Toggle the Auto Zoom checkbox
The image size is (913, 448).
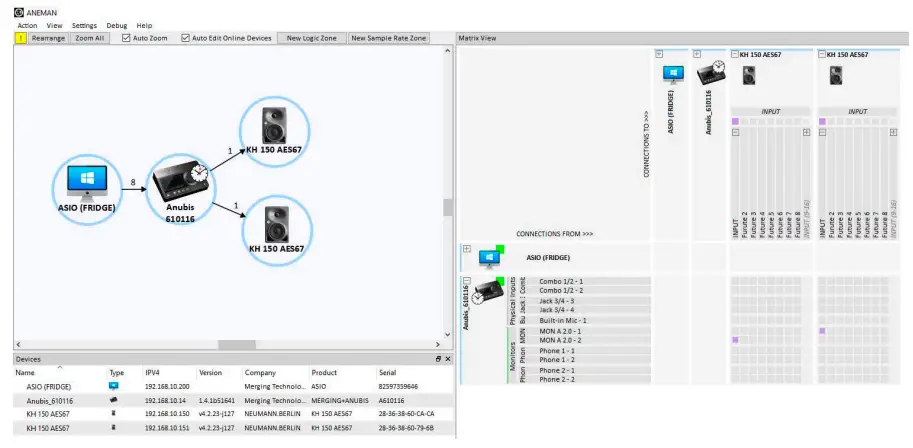point(126,38)
